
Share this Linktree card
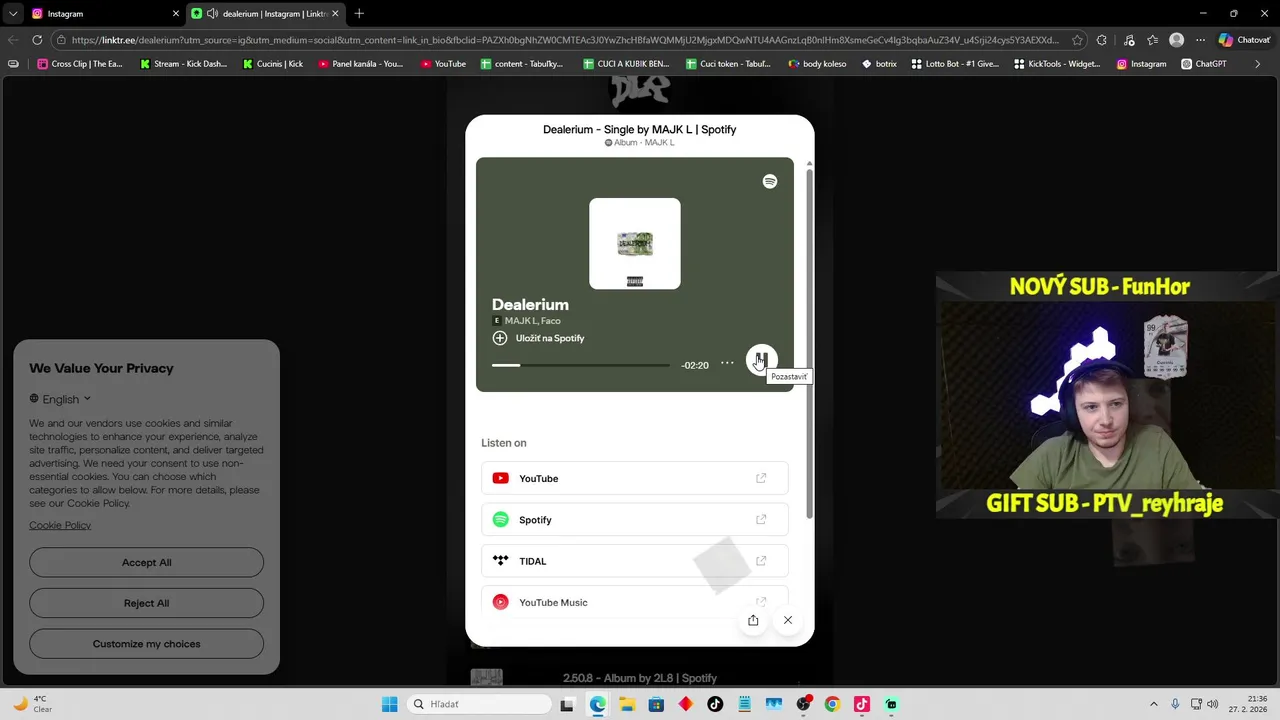point(753,620)
